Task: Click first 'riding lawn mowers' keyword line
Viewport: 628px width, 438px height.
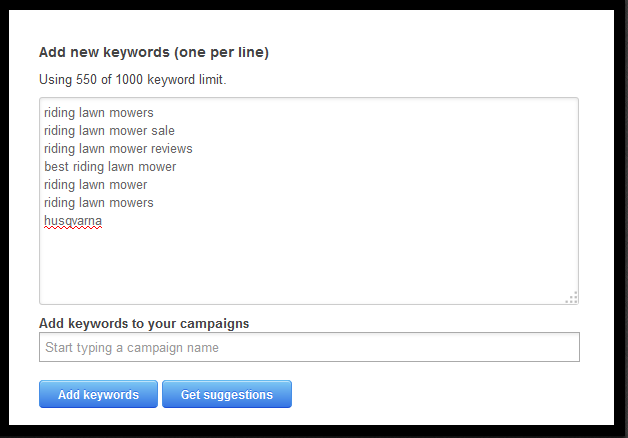Action: 99,113
